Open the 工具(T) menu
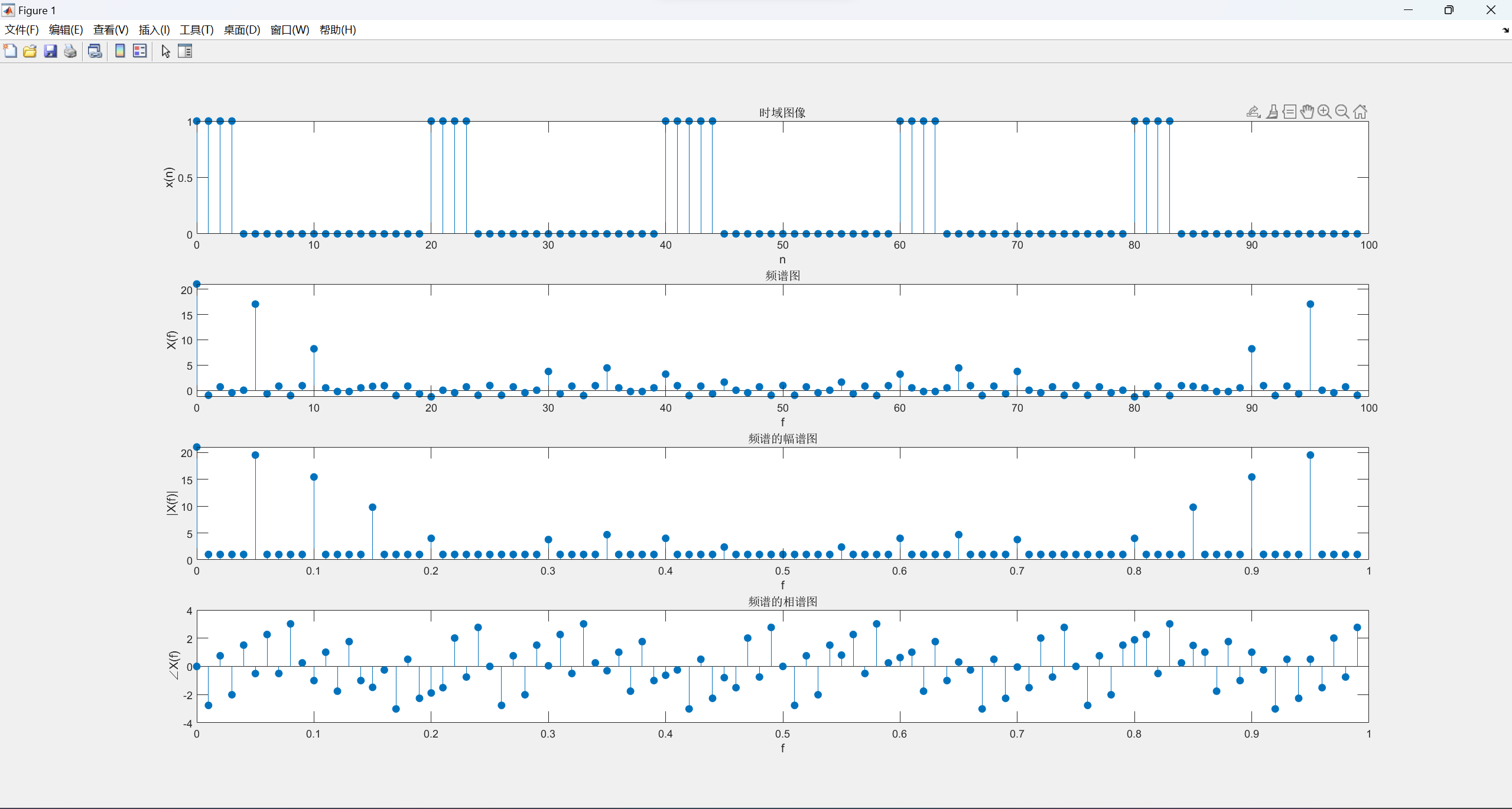 click(196, 30)
